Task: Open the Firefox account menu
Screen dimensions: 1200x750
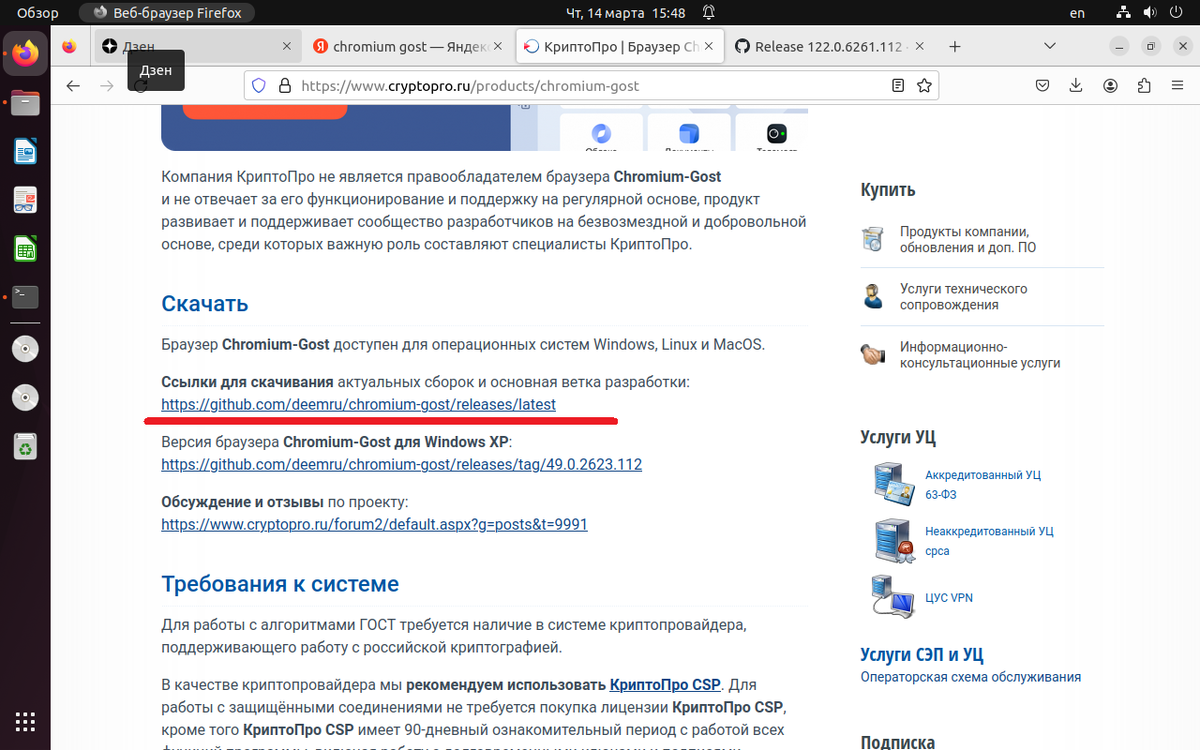Action: pos(1111,86)
